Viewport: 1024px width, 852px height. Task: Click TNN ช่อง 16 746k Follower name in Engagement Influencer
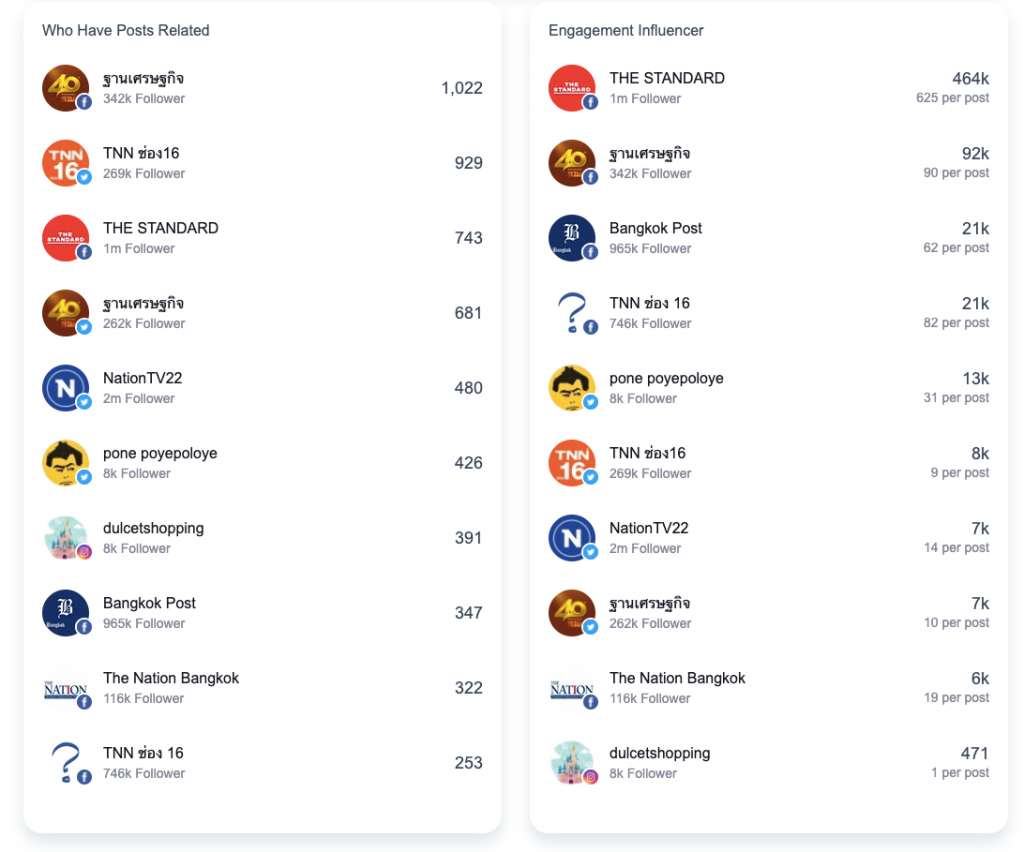click(649, 303)
